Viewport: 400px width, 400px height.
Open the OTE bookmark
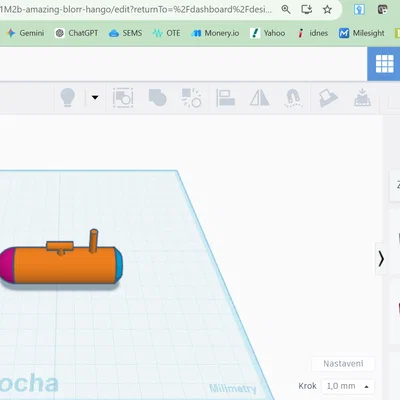coord(166,33)
